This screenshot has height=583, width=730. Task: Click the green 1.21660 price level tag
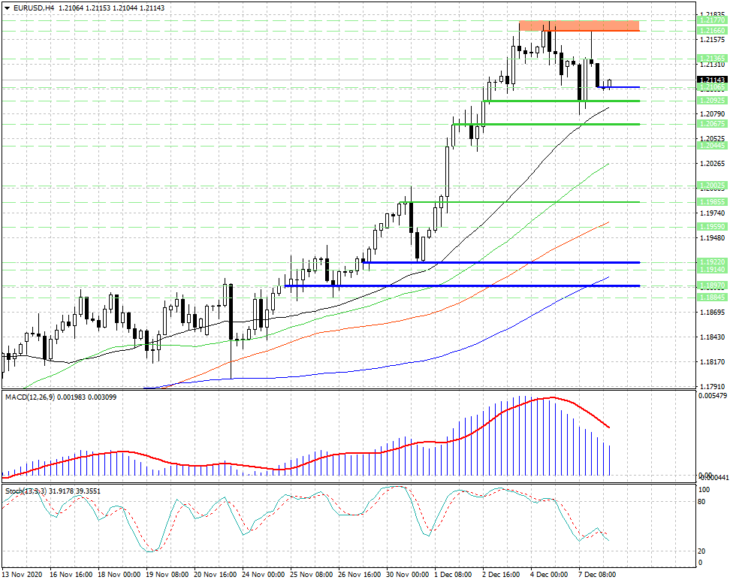(712, 30)
